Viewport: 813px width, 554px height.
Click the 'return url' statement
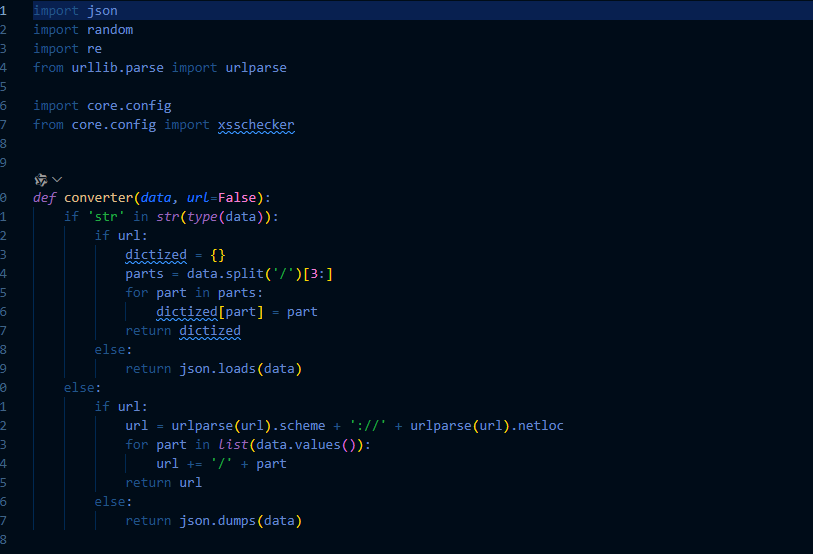pyautogui.click(x=163, y=483)
